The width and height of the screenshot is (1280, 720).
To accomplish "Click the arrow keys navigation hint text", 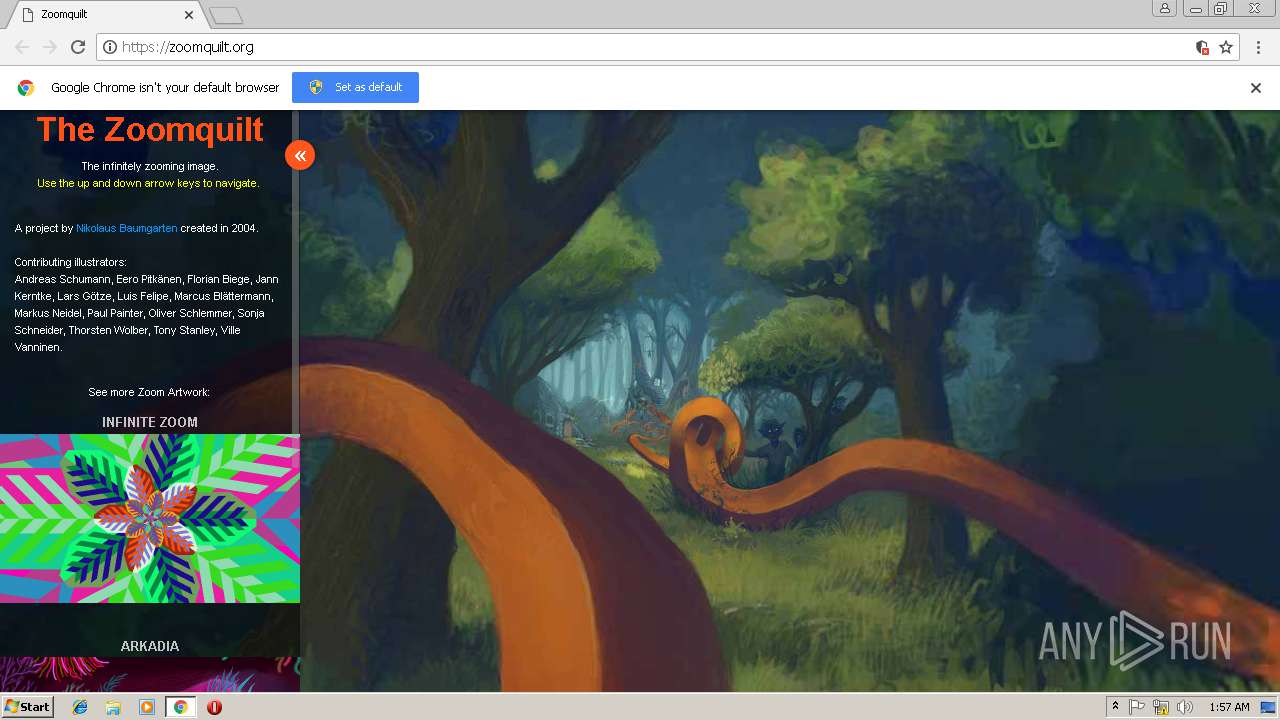I will pos(148,183).
